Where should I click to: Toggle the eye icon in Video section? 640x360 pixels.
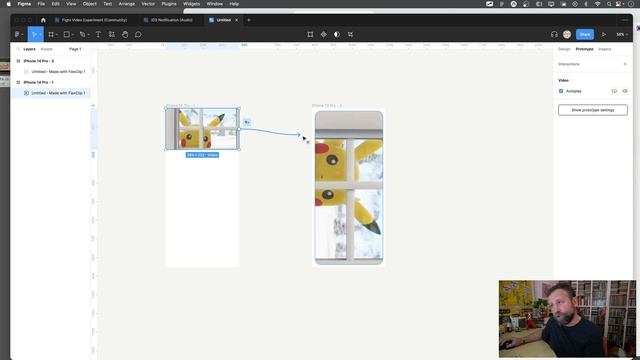click(x=625, y=91)
